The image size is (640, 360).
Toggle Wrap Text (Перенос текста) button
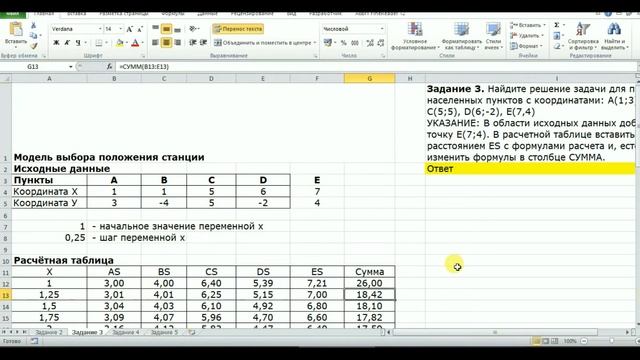tap(238, 29)
